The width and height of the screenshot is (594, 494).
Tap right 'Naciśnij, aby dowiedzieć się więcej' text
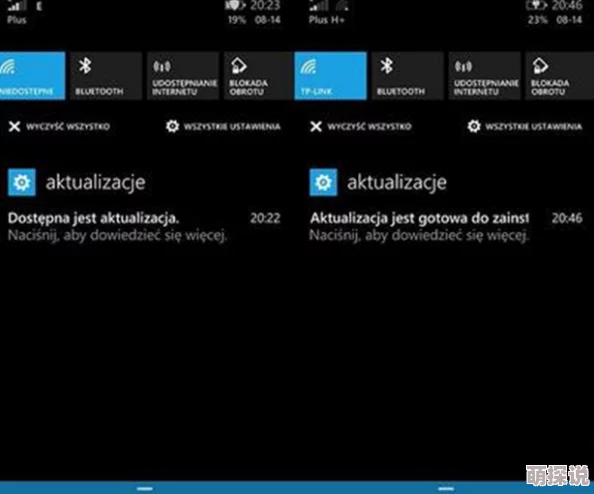[x=419, y=236]
